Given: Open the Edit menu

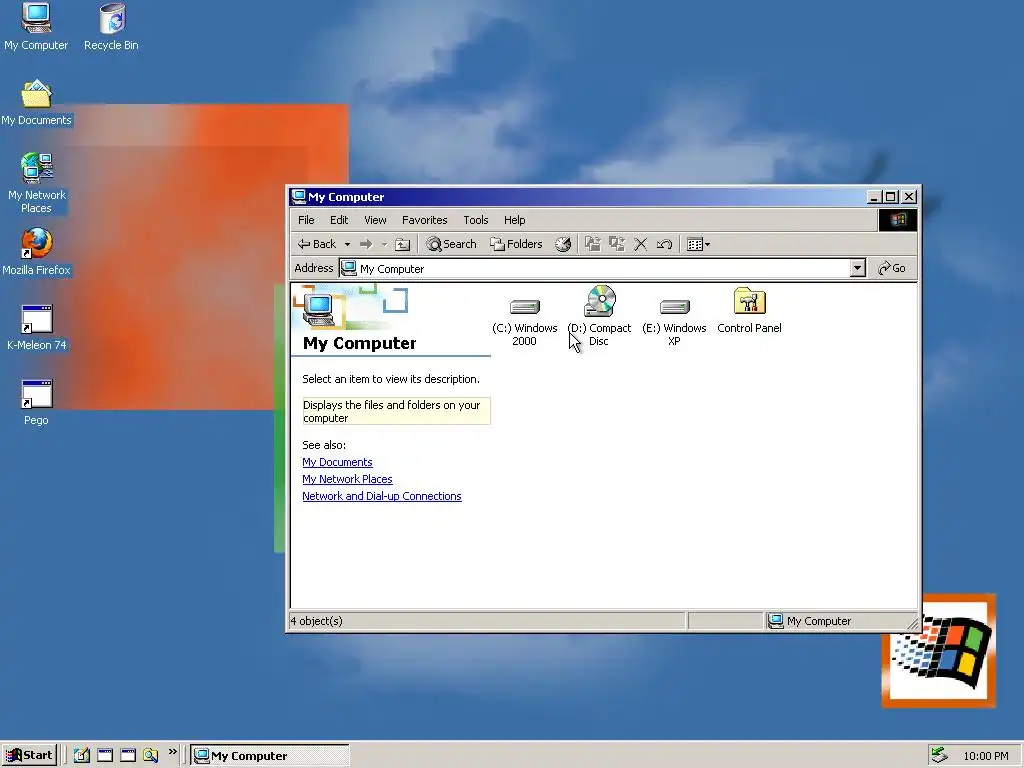Looking at the screenshot, I should [x=339, y=220].
